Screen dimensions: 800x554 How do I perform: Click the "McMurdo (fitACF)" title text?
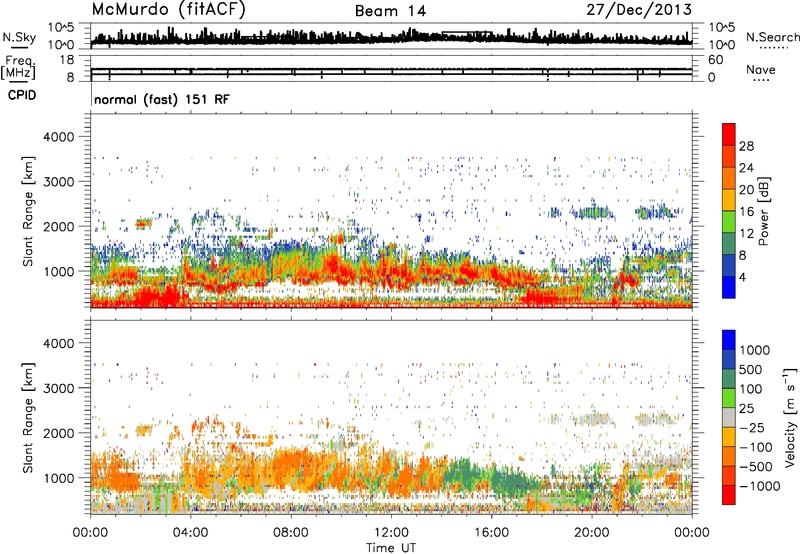tap(168, 9)
